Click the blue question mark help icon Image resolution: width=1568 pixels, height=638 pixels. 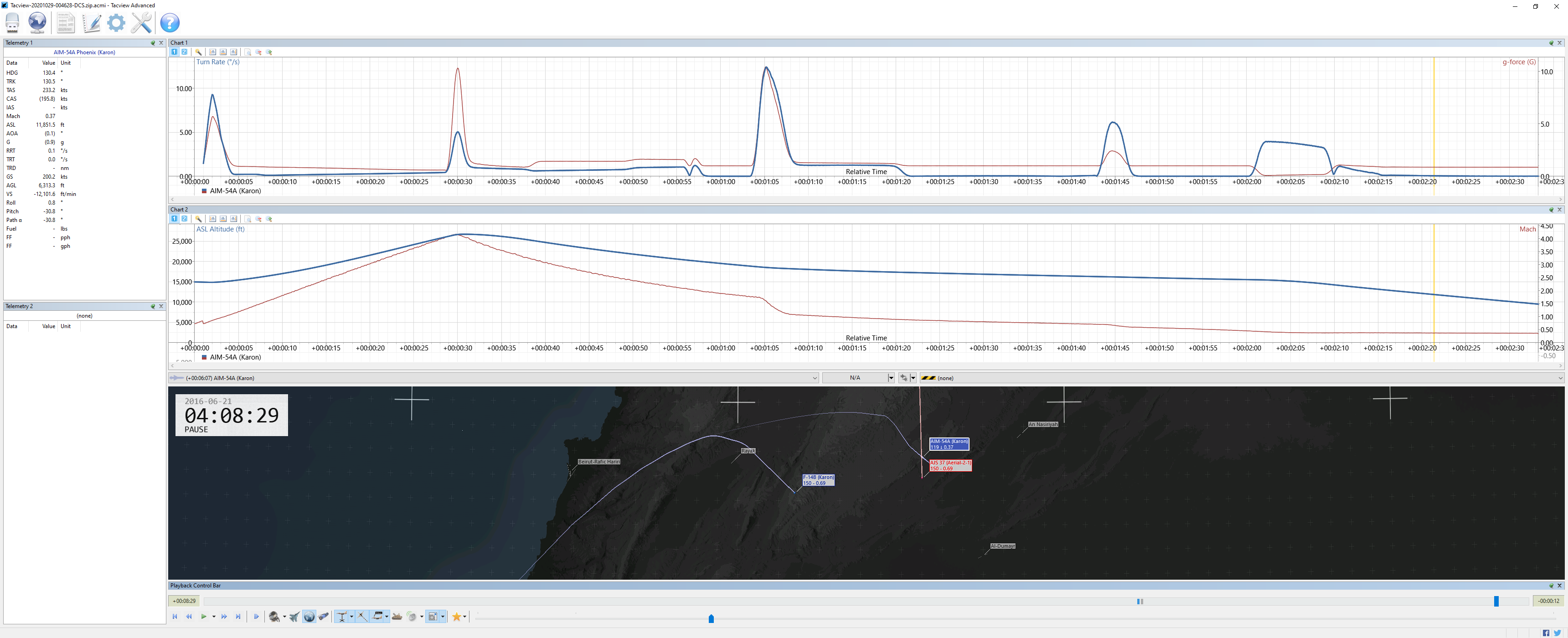[170, 23]
